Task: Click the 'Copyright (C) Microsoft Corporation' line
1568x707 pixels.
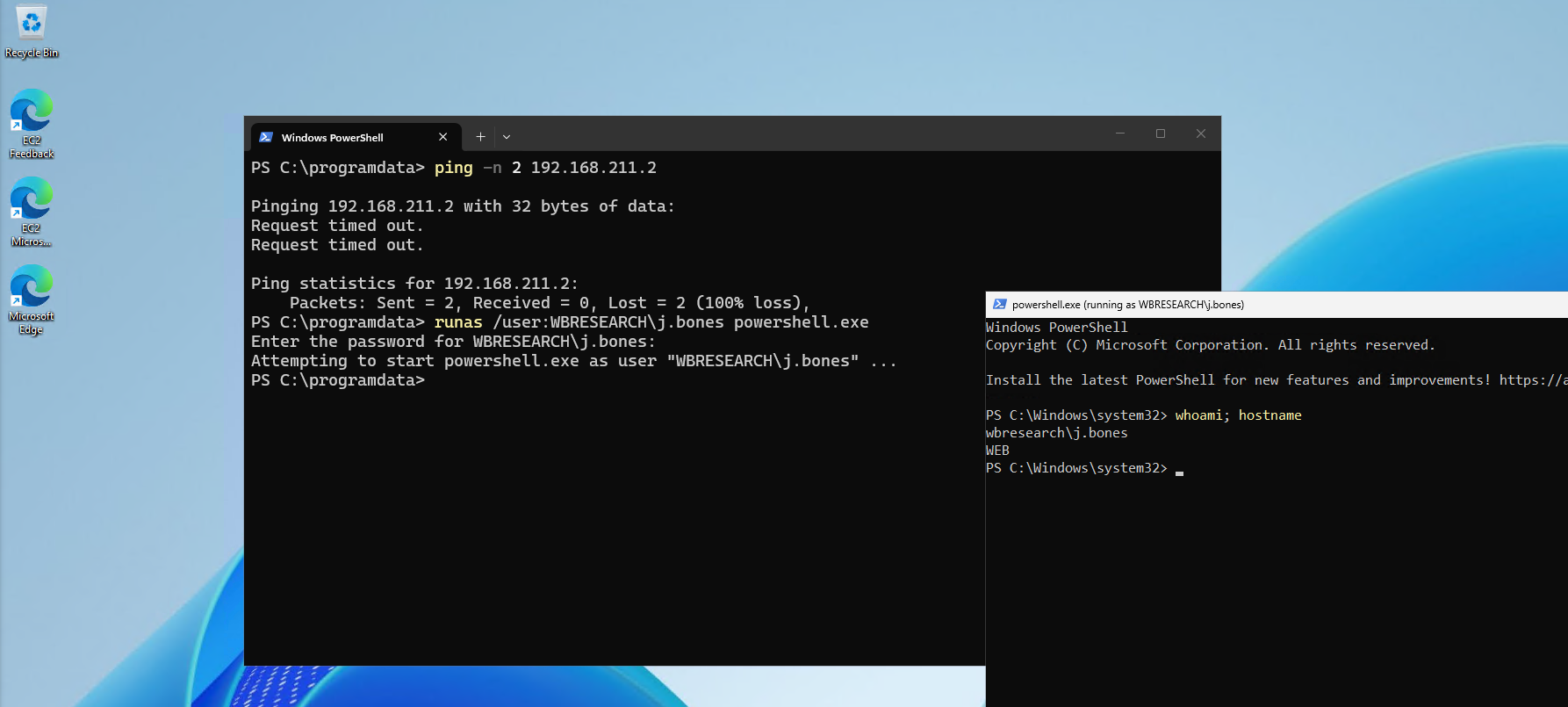Action: (x=1211, y=345)
